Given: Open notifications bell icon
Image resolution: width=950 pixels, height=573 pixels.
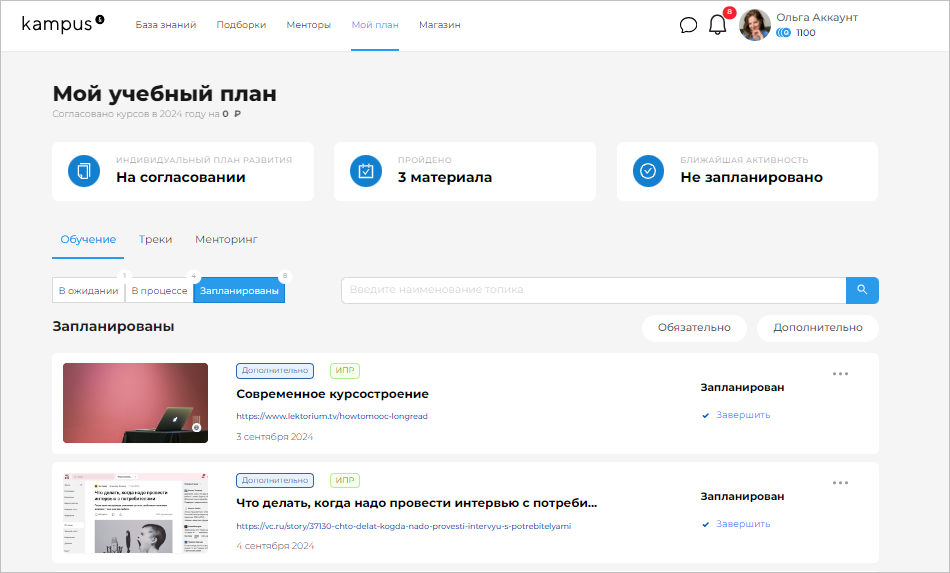Looking at the screenshot, I should coord(717,25).
